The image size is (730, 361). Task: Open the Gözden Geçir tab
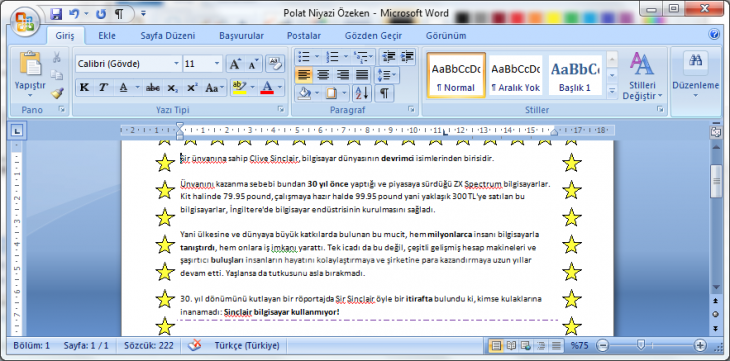(x=373, y=36)
